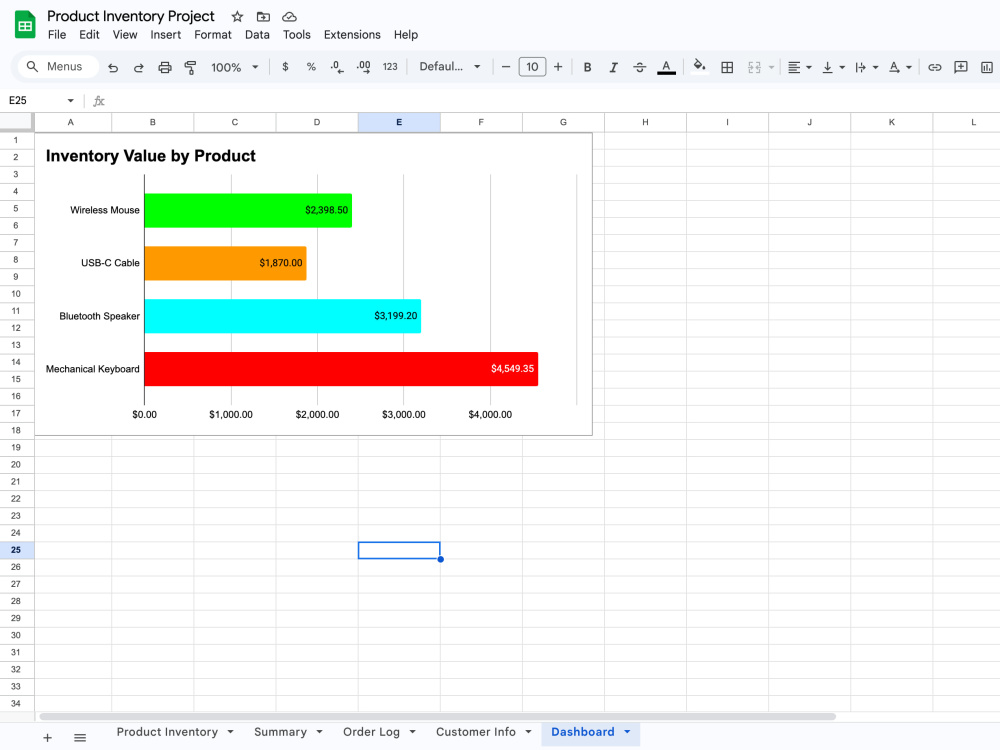Click the horizontal scrollbar
The width and height of the screenshot is (1000, 750).
438,716
